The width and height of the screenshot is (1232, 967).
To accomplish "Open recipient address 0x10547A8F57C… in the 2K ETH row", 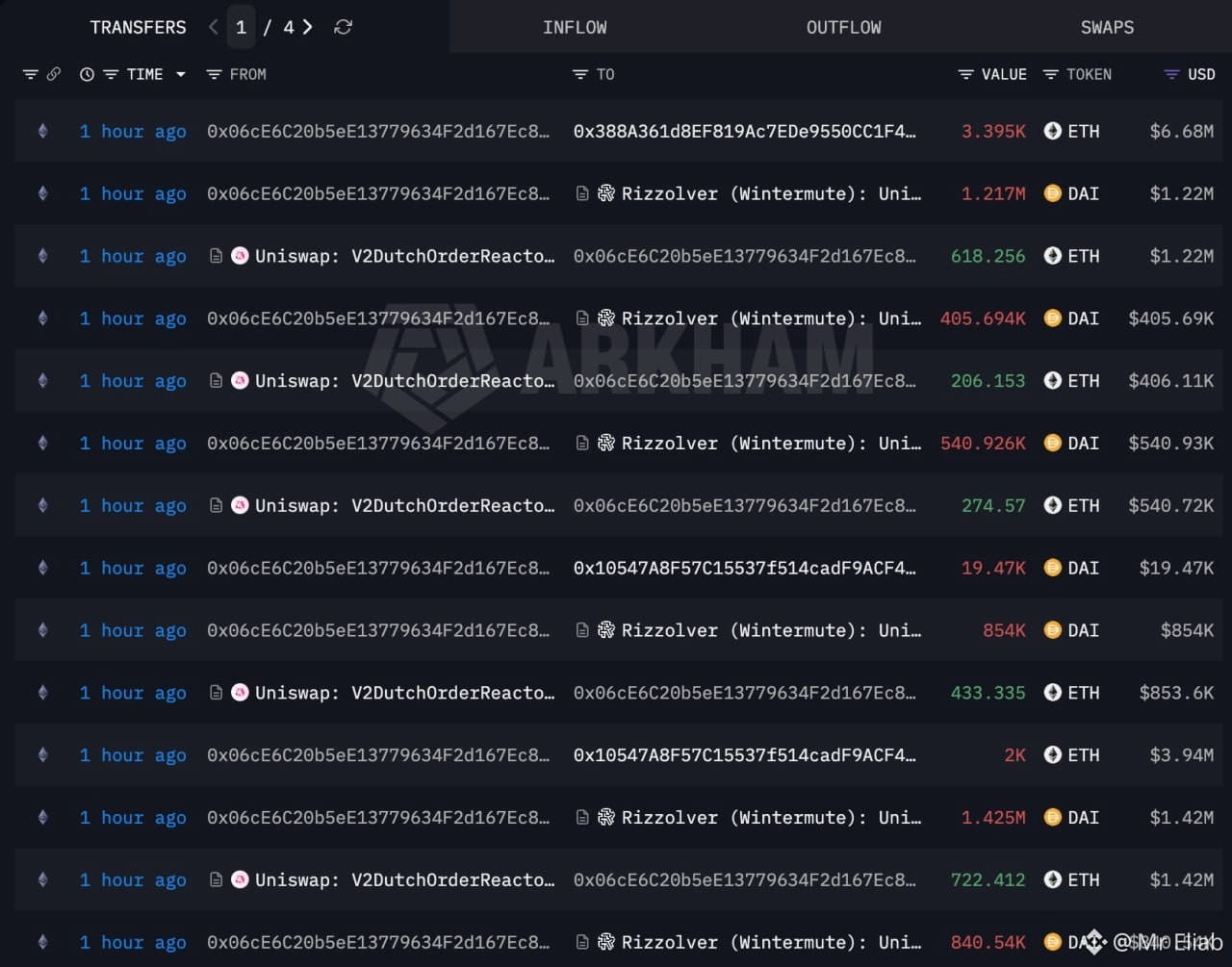I will [745, 755].
